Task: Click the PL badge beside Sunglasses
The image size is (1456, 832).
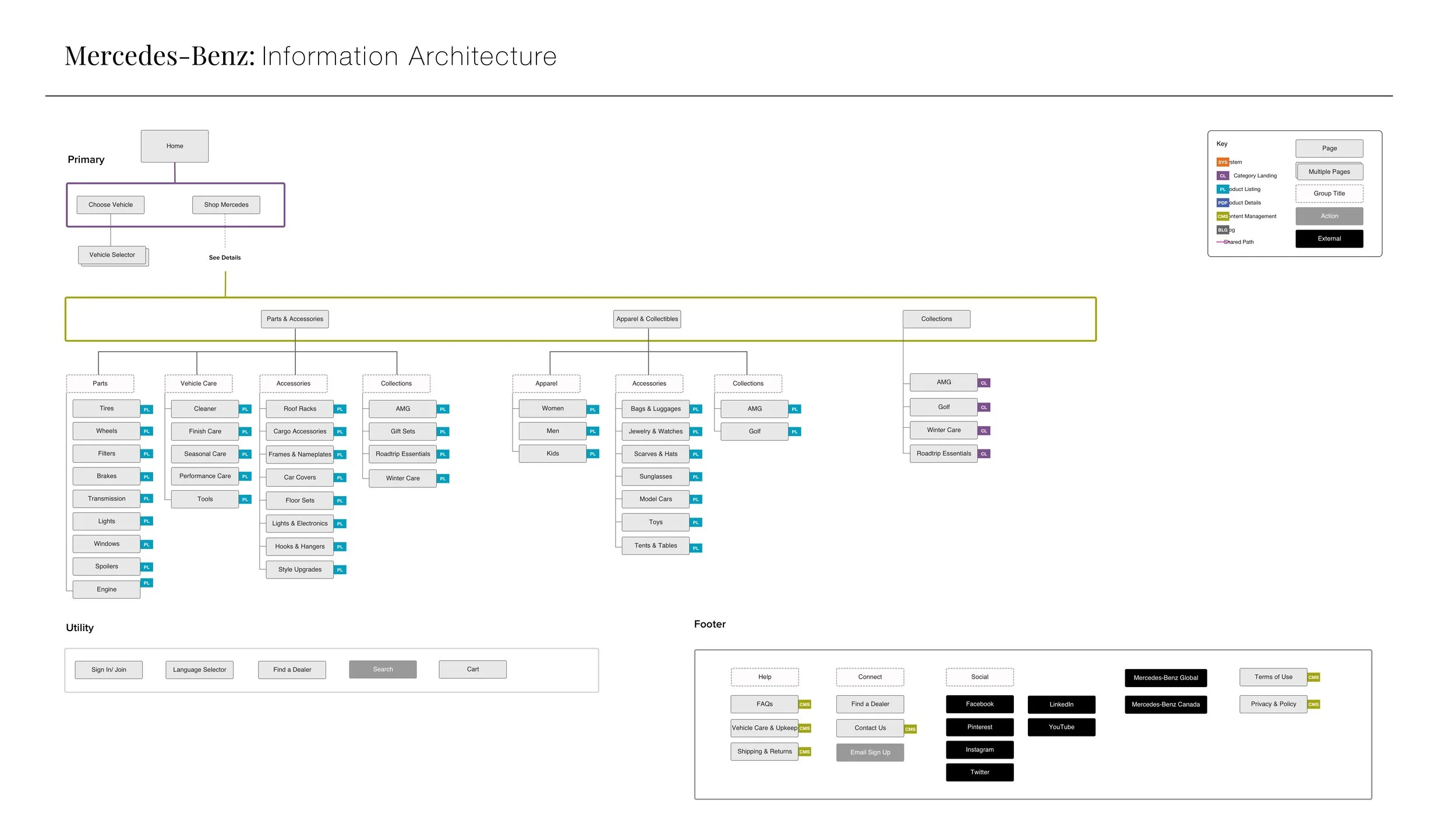Action: 696,477
